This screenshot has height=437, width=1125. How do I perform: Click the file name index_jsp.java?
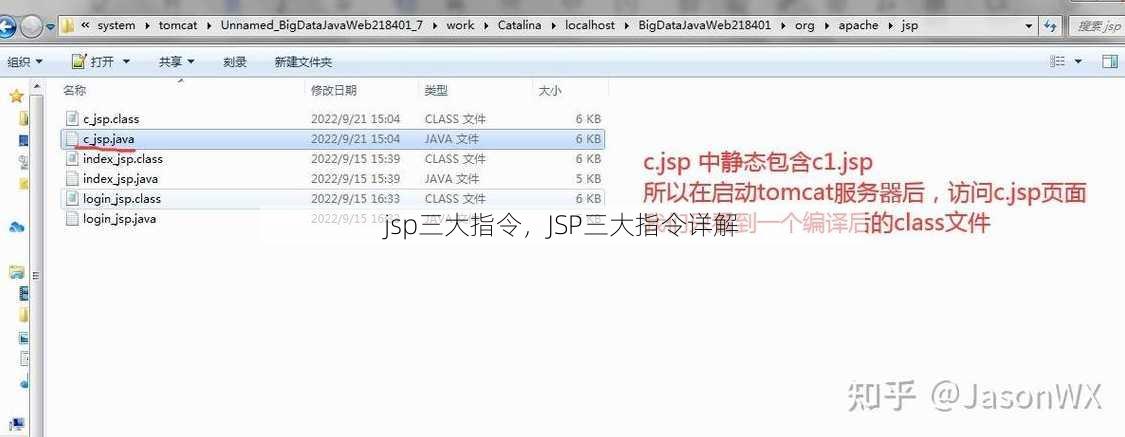[x=121, y=179]
